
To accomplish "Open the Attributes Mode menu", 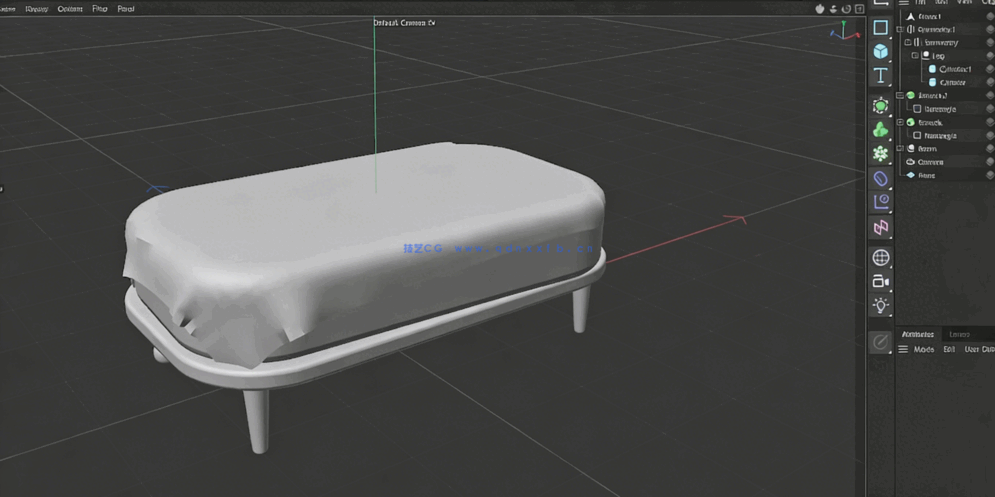I will coord(923,350).
